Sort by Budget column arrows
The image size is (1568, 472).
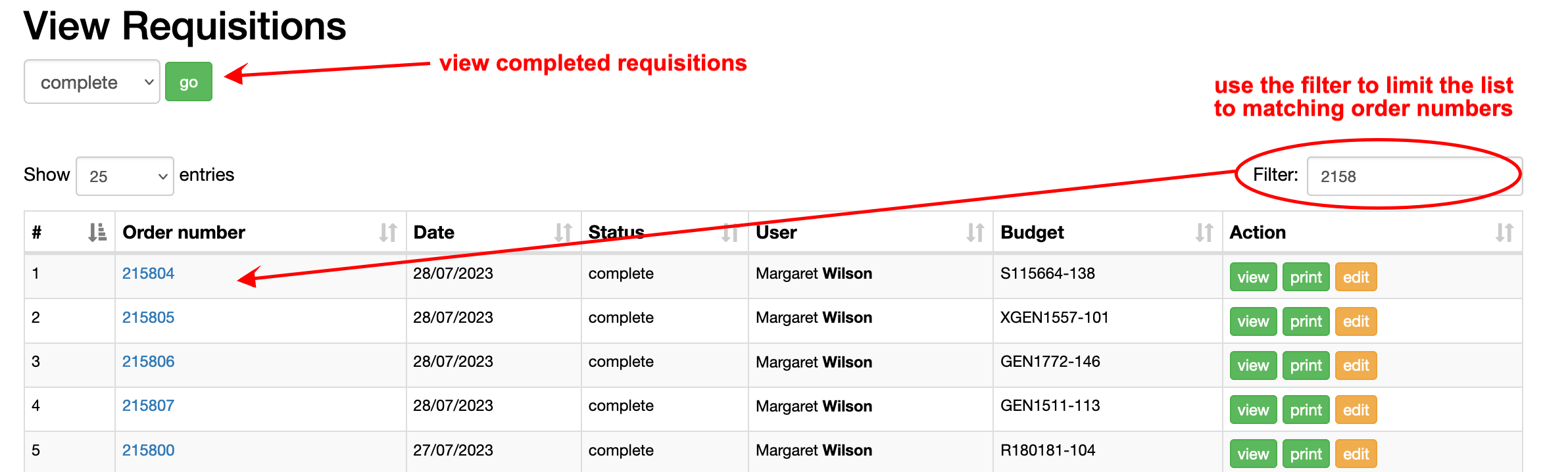1204,232
